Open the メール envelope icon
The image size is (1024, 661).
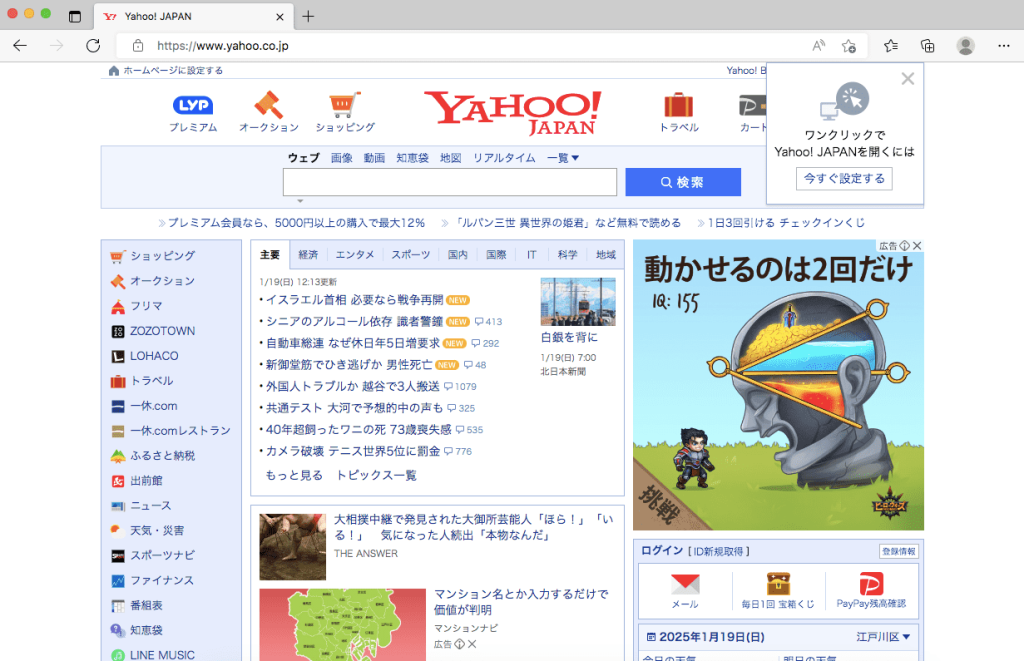tap(685, 584)
